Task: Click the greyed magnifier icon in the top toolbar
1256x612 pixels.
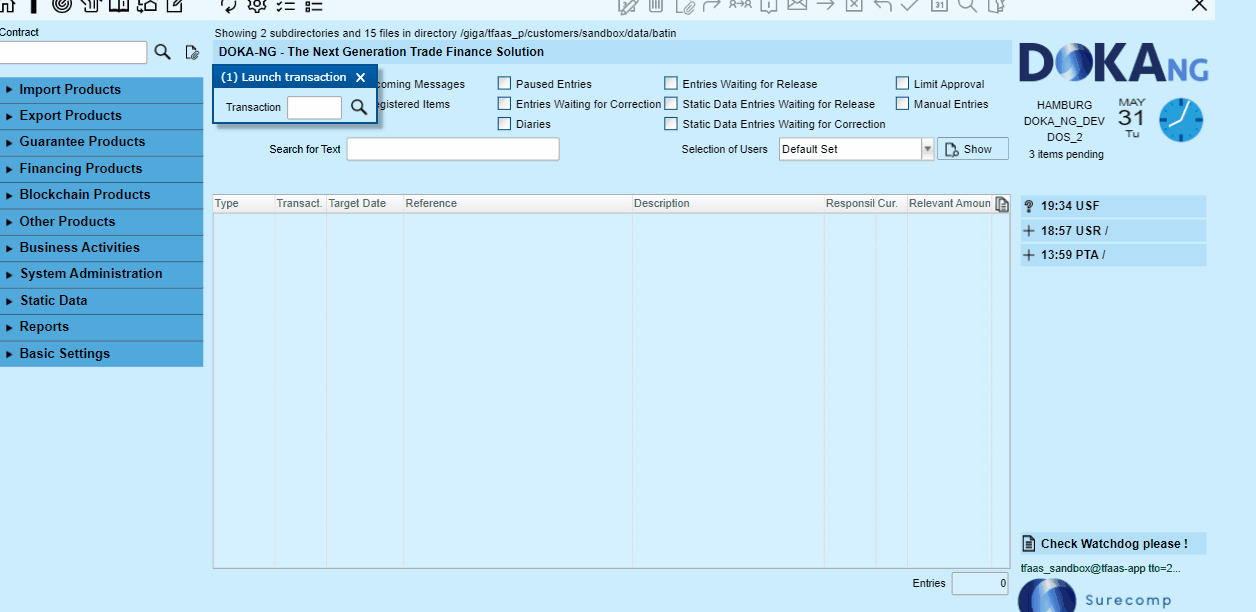Action: point(967,5)
